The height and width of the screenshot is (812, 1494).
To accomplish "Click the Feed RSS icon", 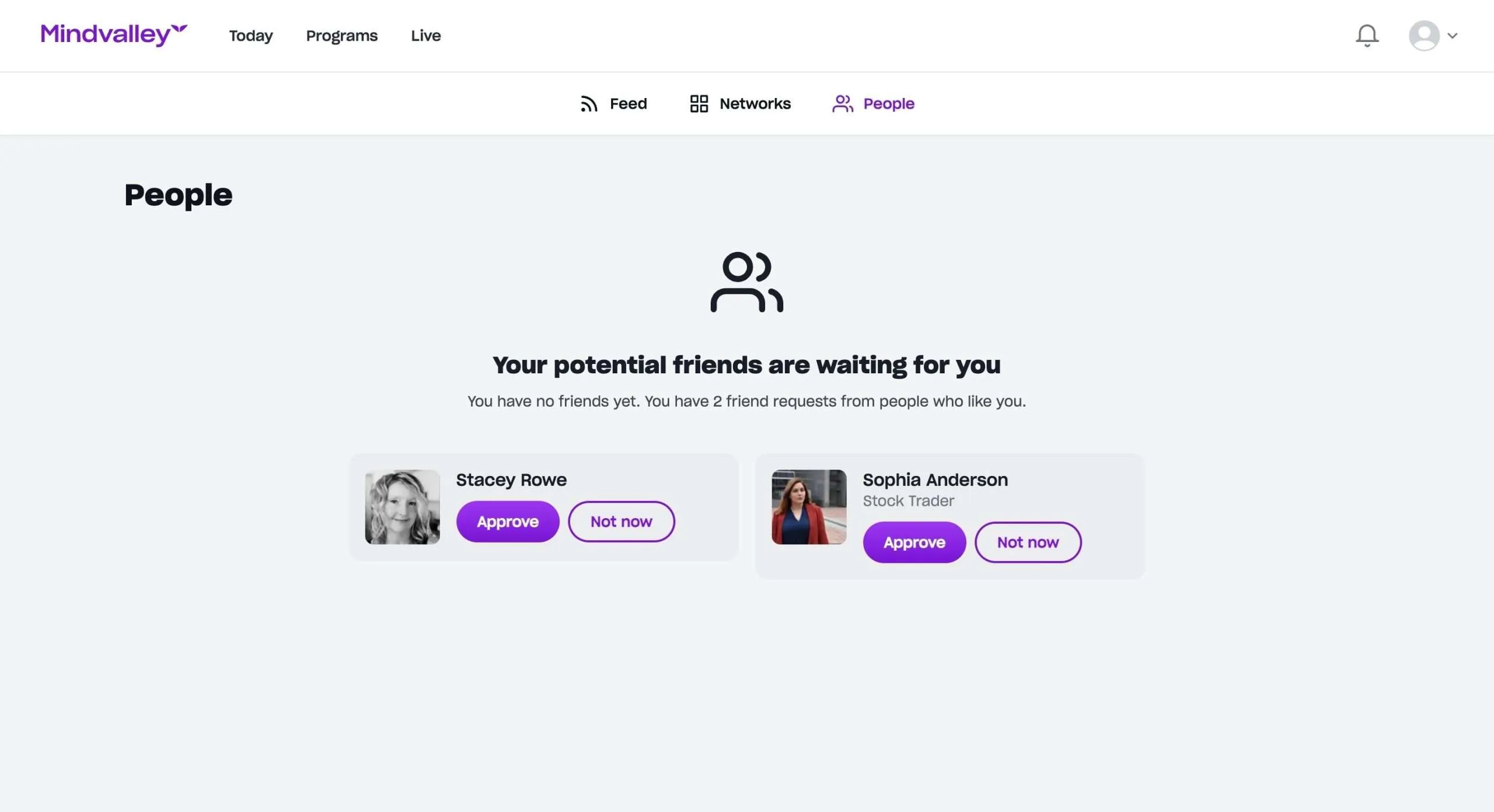I will 589,104.
